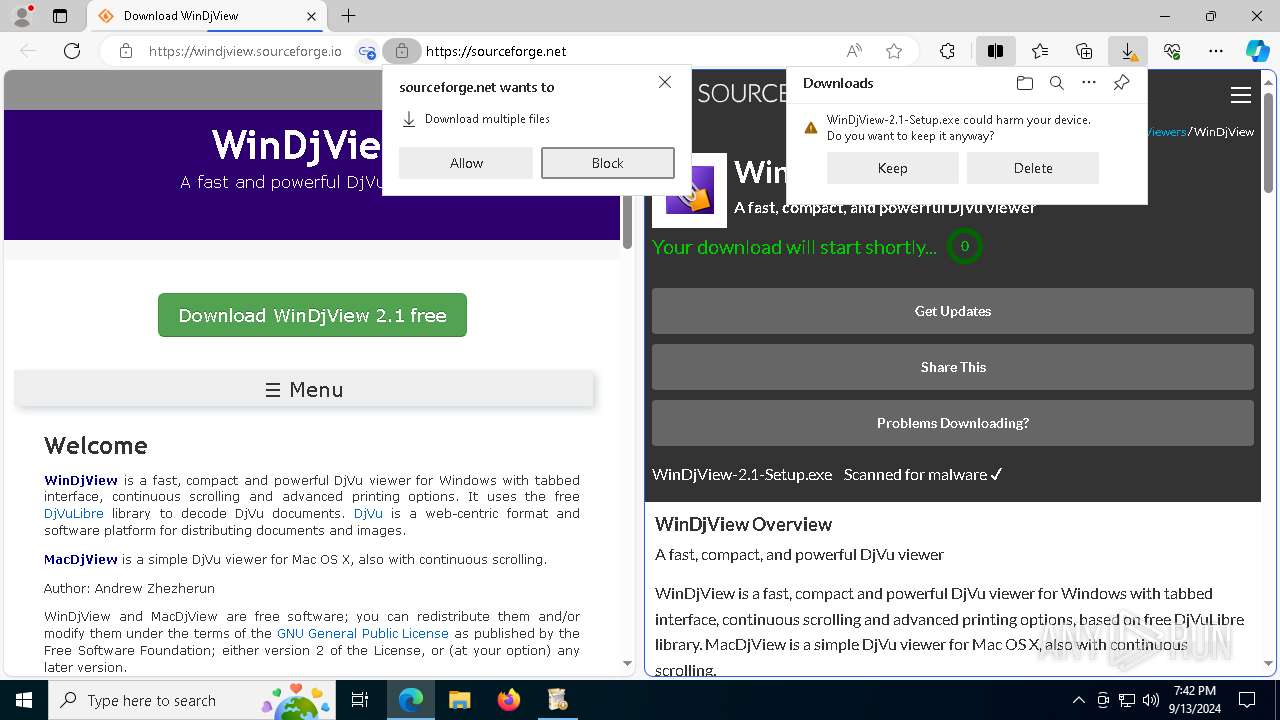
Task: Click Get Updates button
Action: pos(953,311)
